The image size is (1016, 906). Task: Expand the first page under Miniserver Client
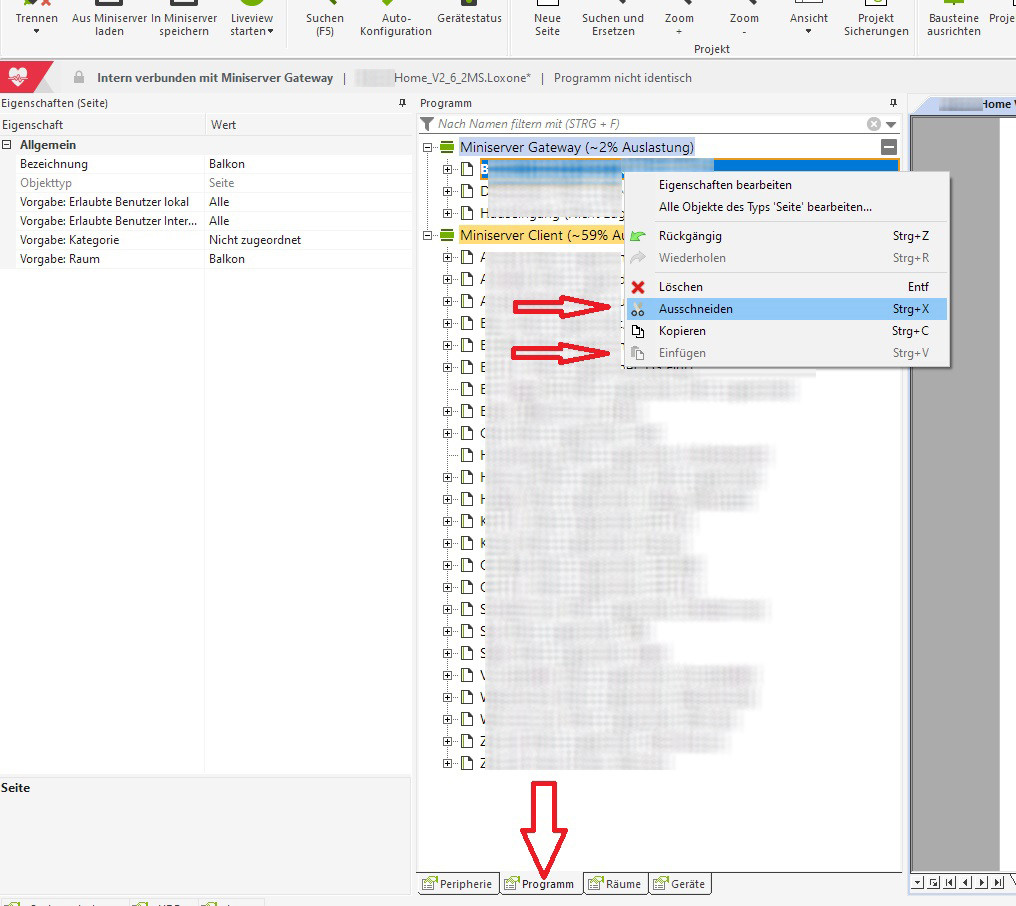click(447, 257)
